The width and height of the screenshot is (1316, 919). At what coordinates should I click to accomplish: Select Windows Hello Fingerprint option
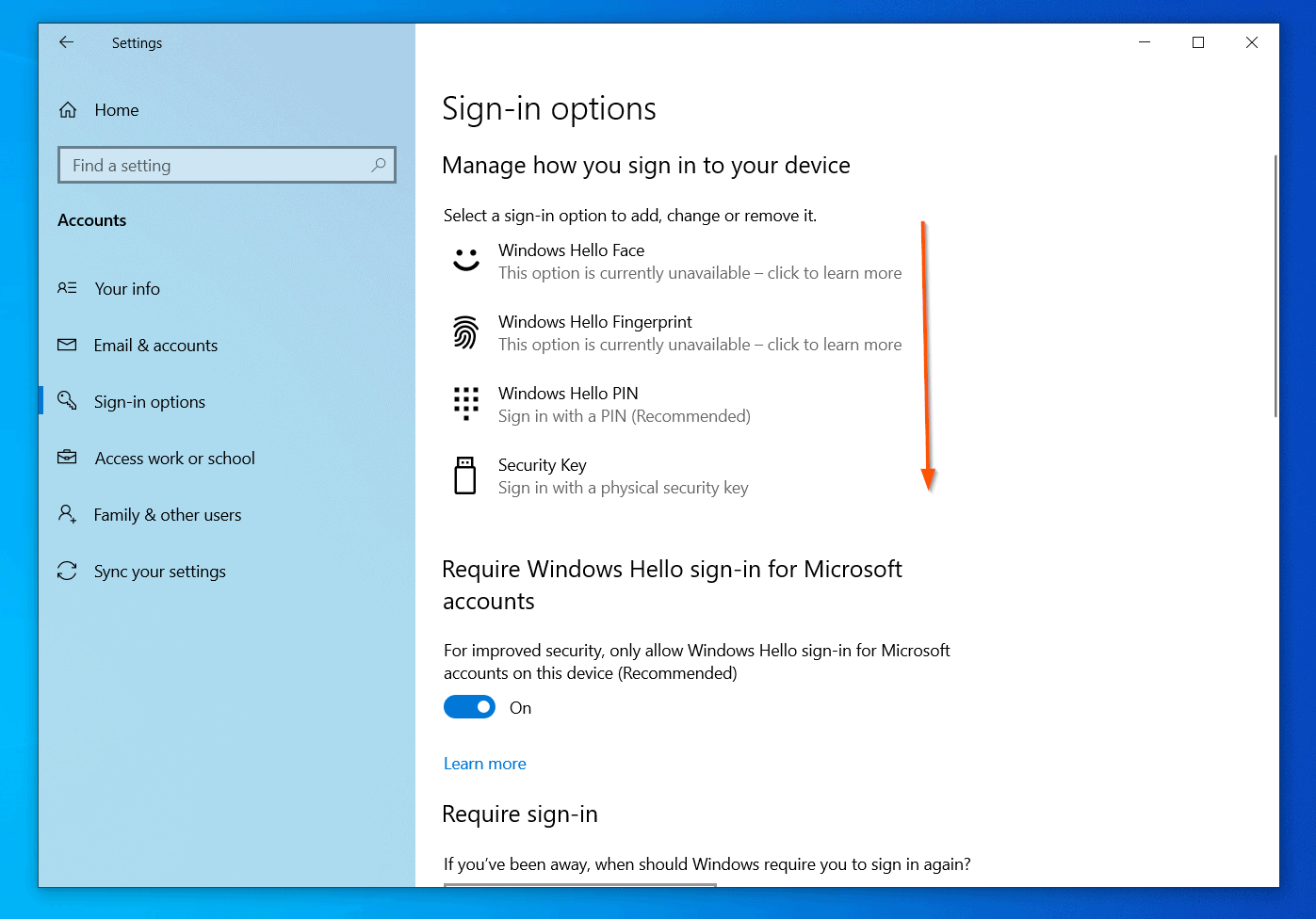point(678,332)
